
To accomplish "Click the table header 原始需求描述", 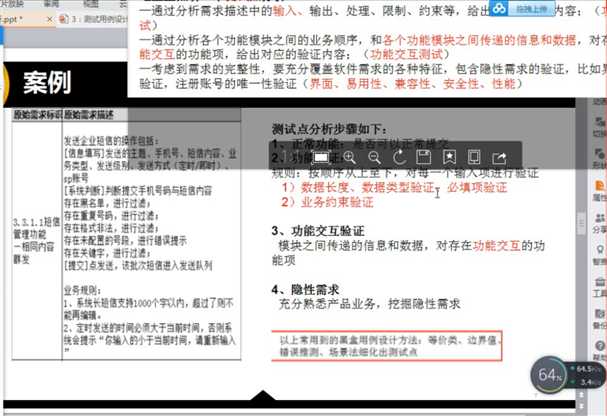I will 89,115.
